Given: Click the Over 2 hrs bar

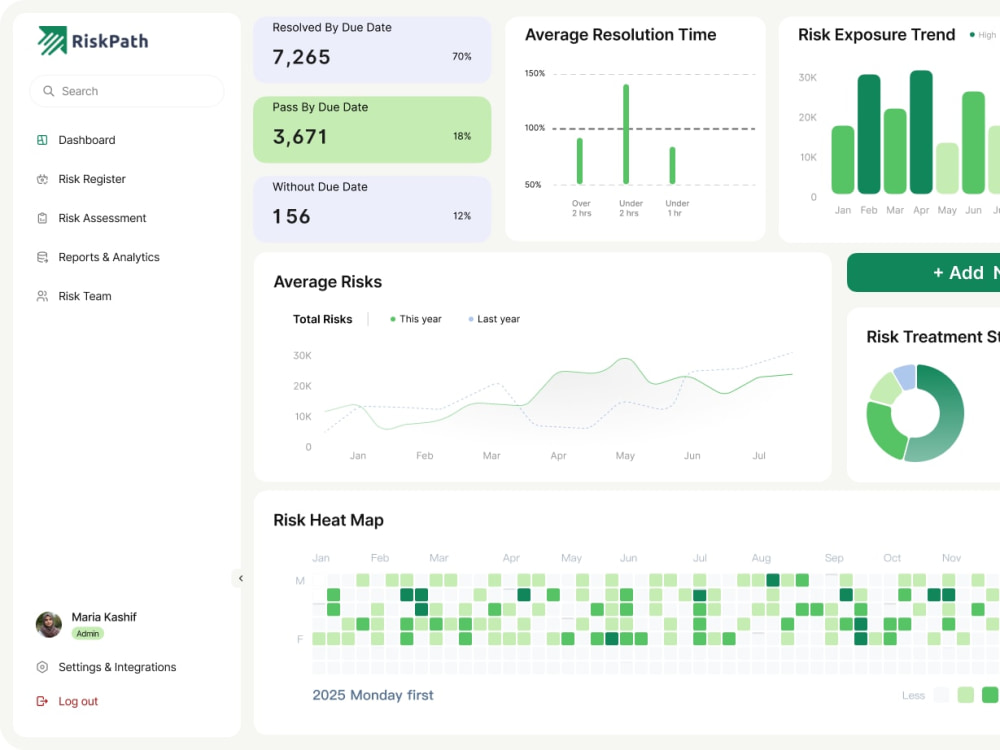Looking at the screenshot, I should tap(580, 161).
